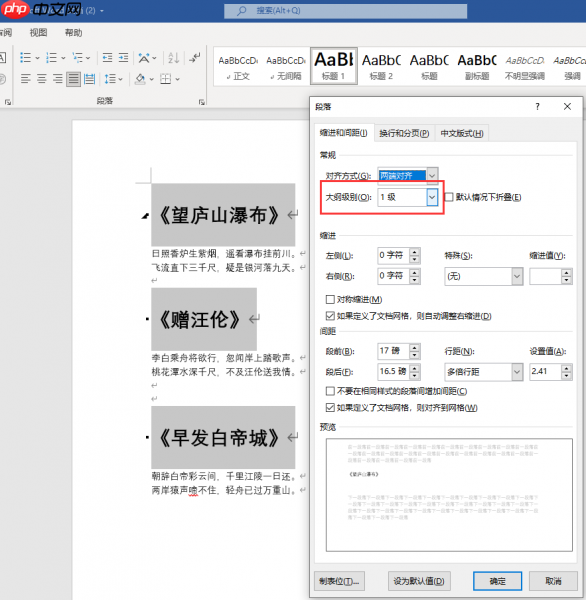586x600 pixels.
Task: Open the 大纲级别 outline level dropdown
Action: [x=432, y=197]
